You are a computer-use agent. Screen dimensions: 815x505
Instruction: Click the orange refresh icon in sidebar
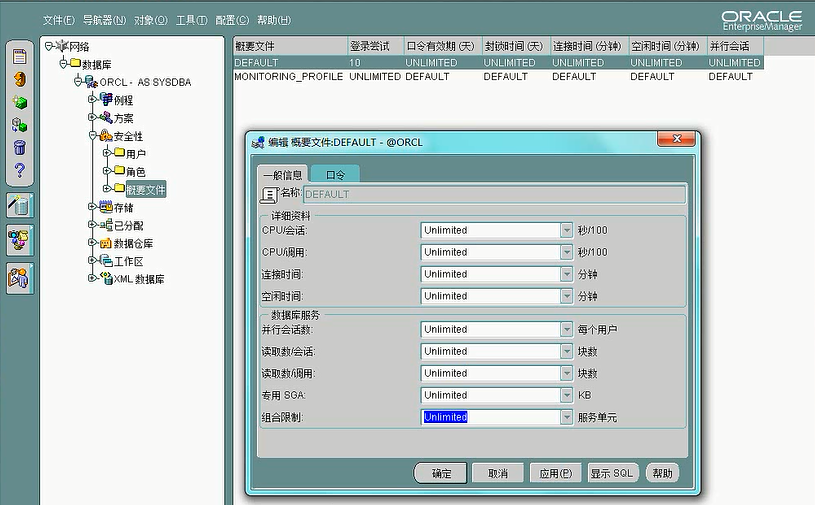click(20, 79)
